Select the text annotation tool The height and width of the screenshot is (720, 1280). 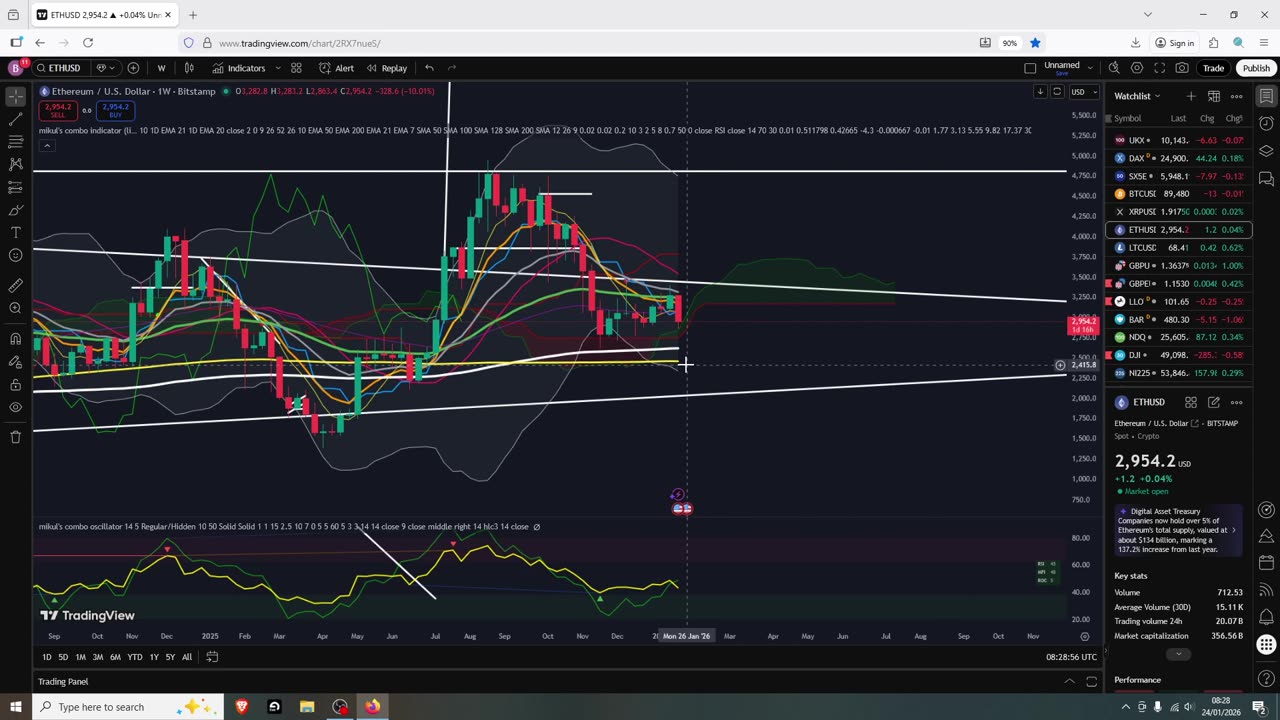[x=15, y=232]
